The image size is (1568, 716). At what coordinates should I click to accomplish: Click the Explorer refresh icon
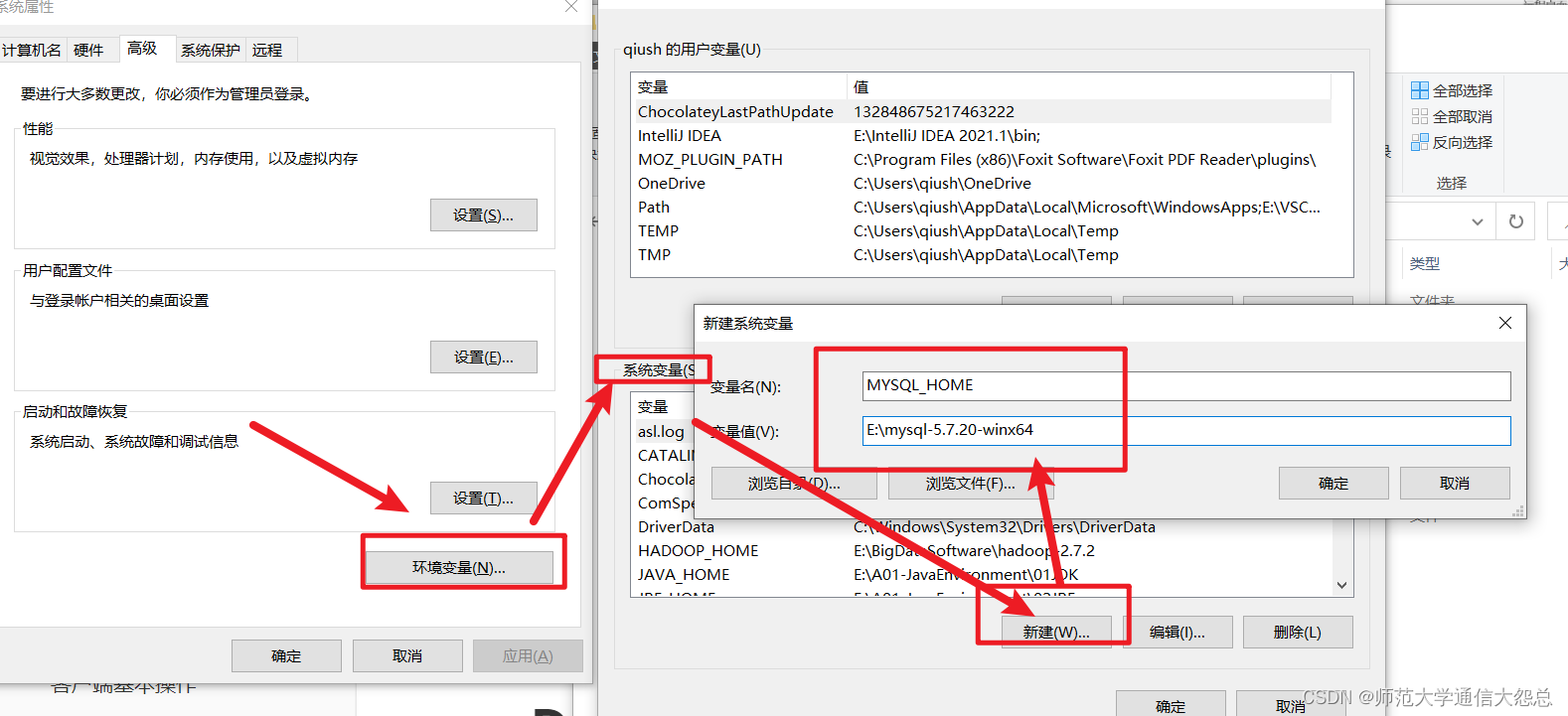[x=1515, y=221]
